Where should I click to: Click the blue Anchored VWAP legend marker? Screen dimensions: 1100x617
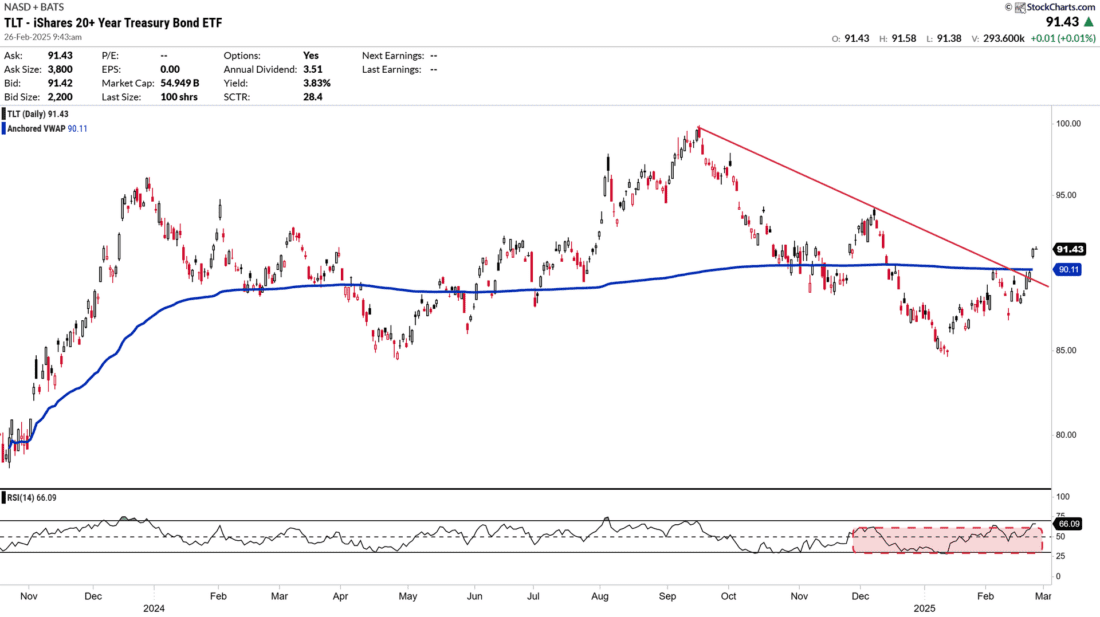[x=3, y=127]
